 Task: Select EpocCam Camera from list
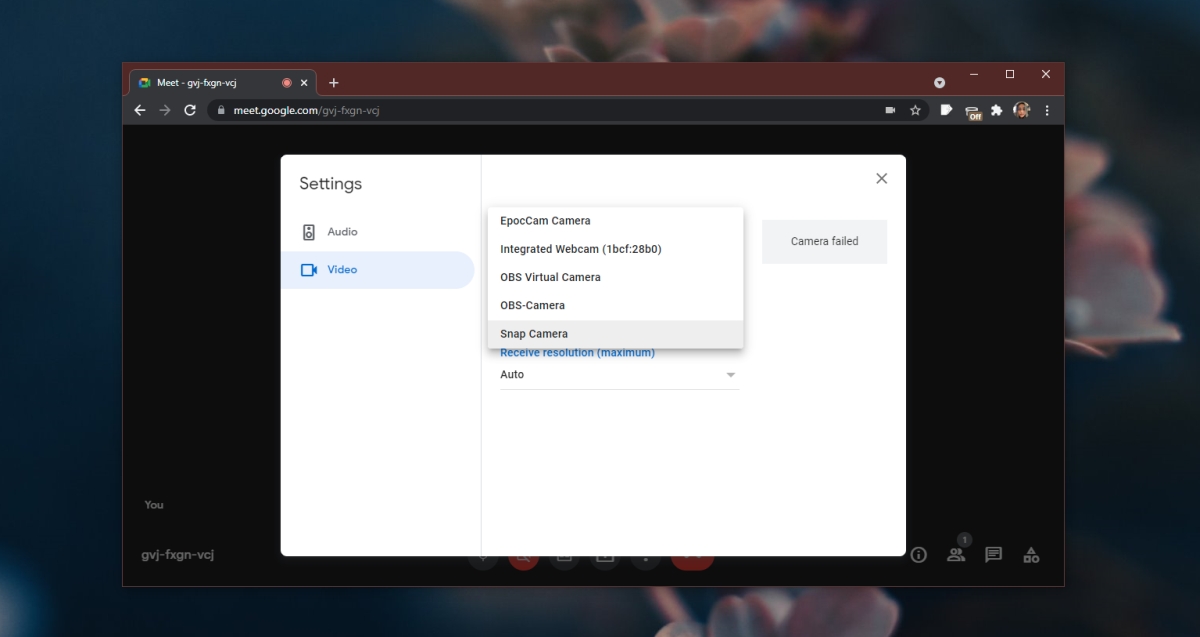[x=615, y=221]
